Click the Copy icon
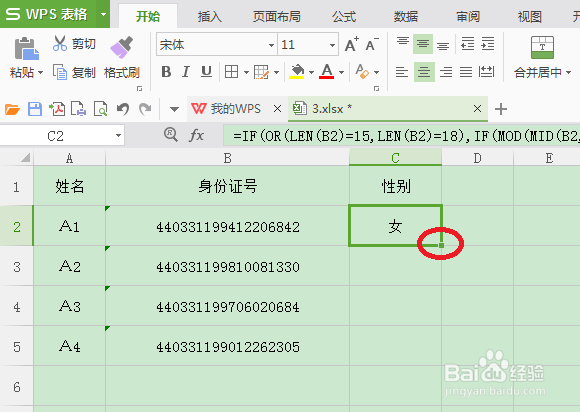Screen dimensions: 580x412 [60, 72]
